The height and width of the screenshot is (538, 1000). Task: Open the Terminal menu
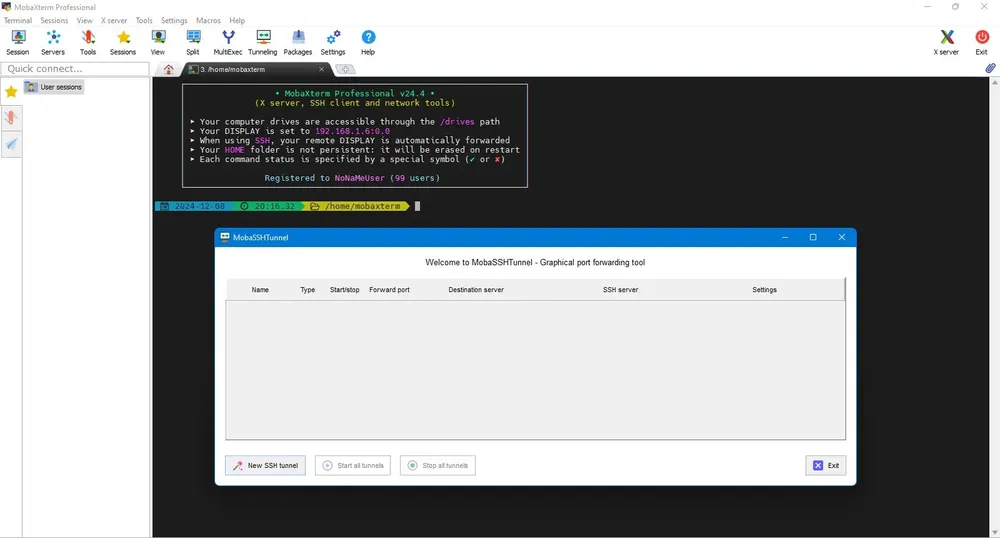(x=18, y=20)
